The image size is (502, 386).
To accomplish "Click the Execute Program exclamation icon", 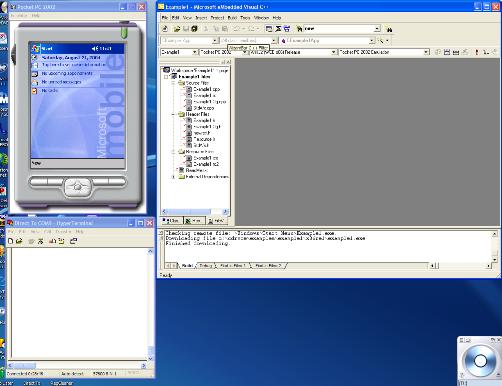I will 477,52.
